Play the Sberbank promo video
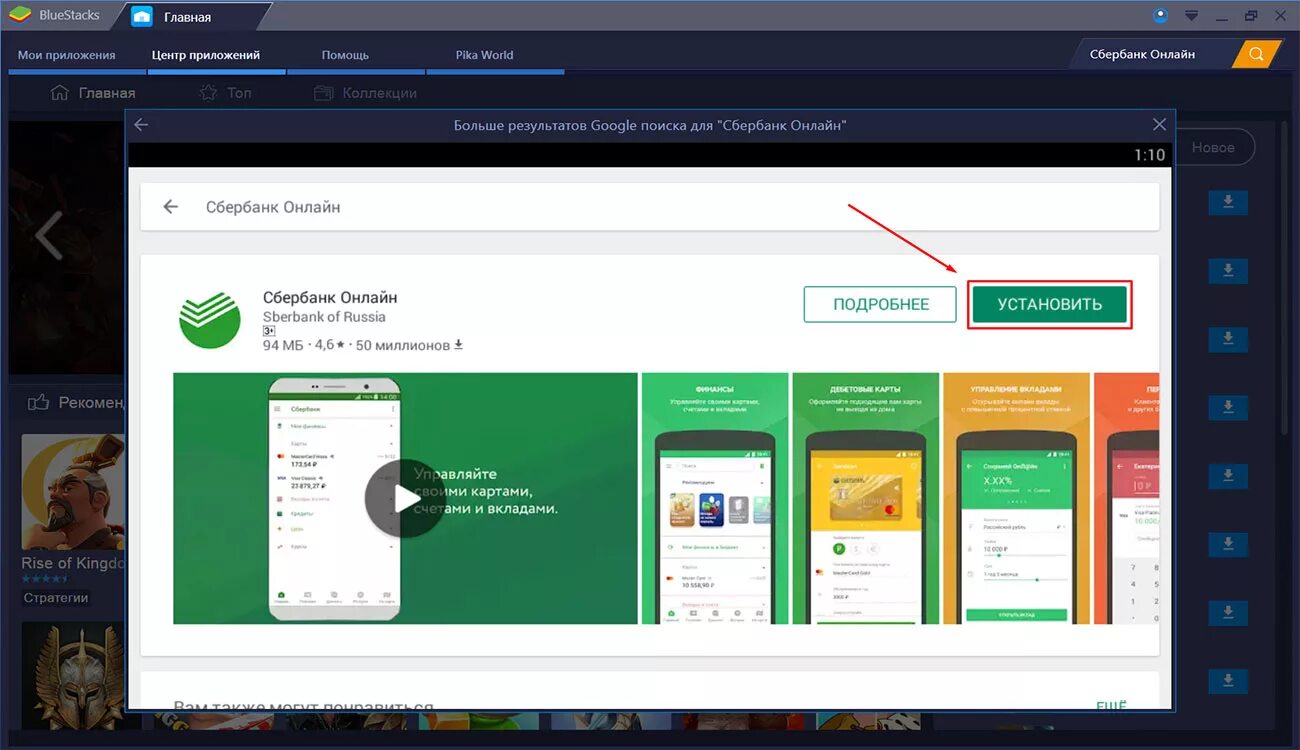 (405, 498)
